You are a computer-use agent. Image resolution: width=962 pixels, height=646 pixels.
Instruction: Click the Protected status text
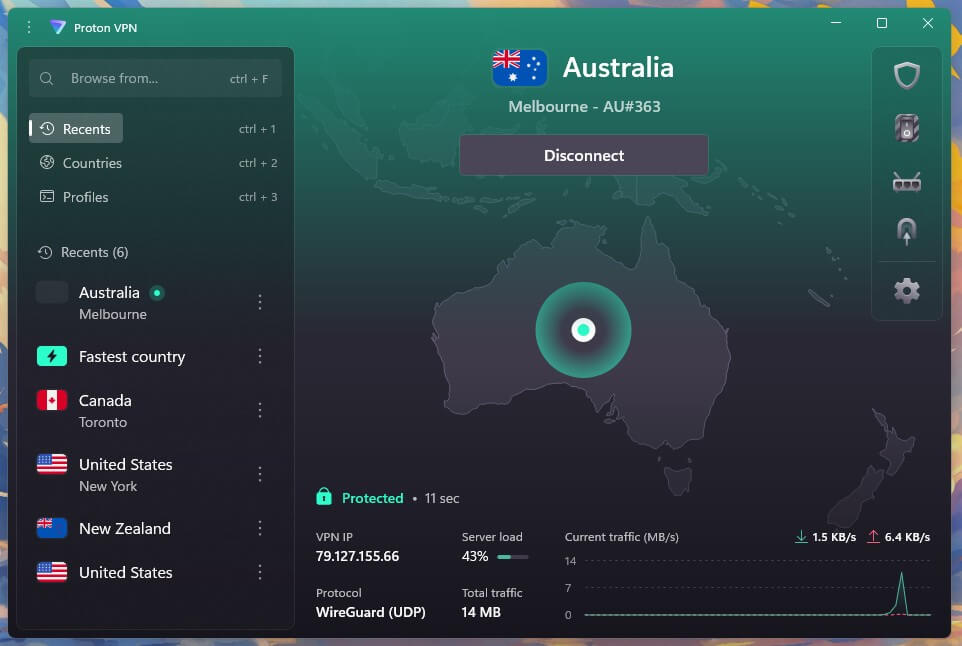pos(372,498)
